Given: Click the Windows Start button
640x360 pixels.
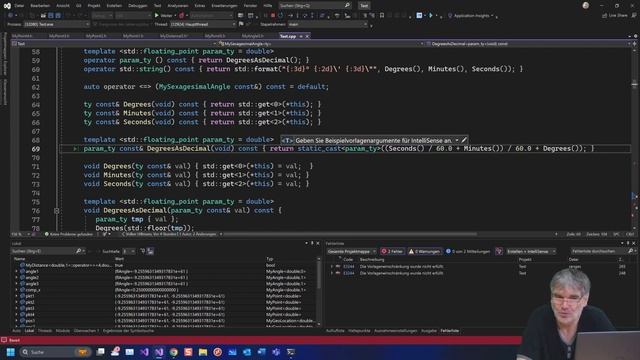Looking at the screenshot, I should coord(11,352).
